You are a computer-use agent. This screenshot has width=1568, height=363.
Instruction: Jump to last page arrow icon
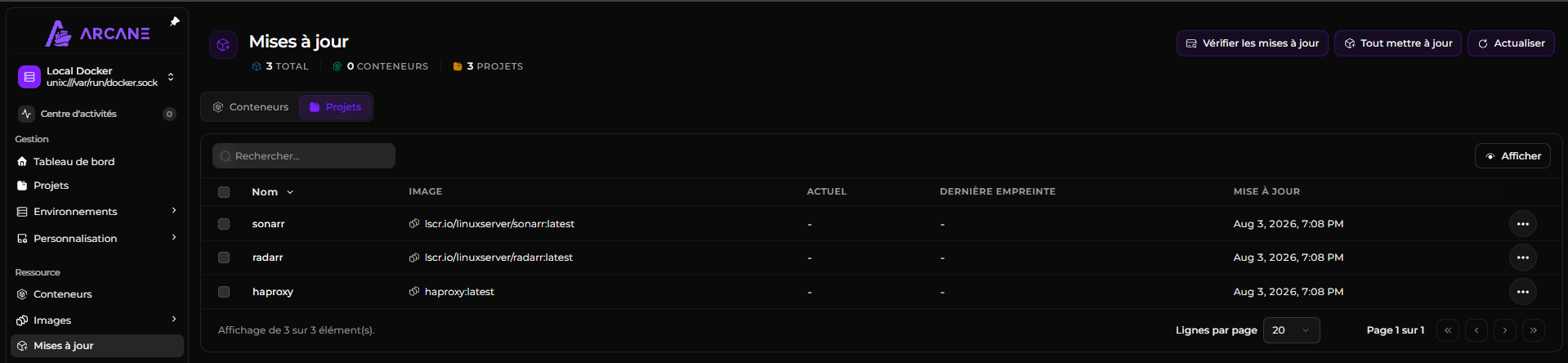1534,330
